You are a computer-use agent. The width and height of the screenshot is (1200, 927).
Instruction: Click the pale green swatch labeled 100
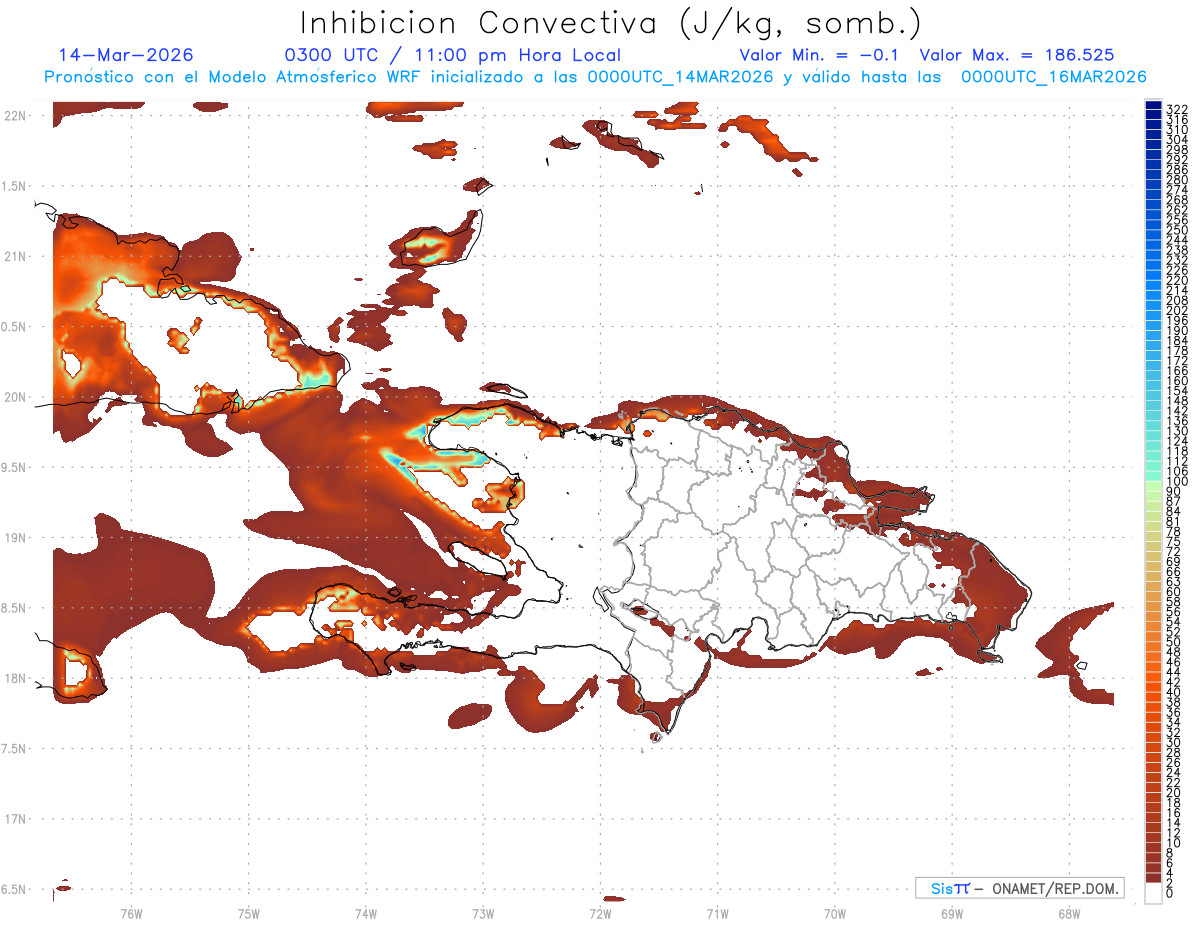(1154, 484)
